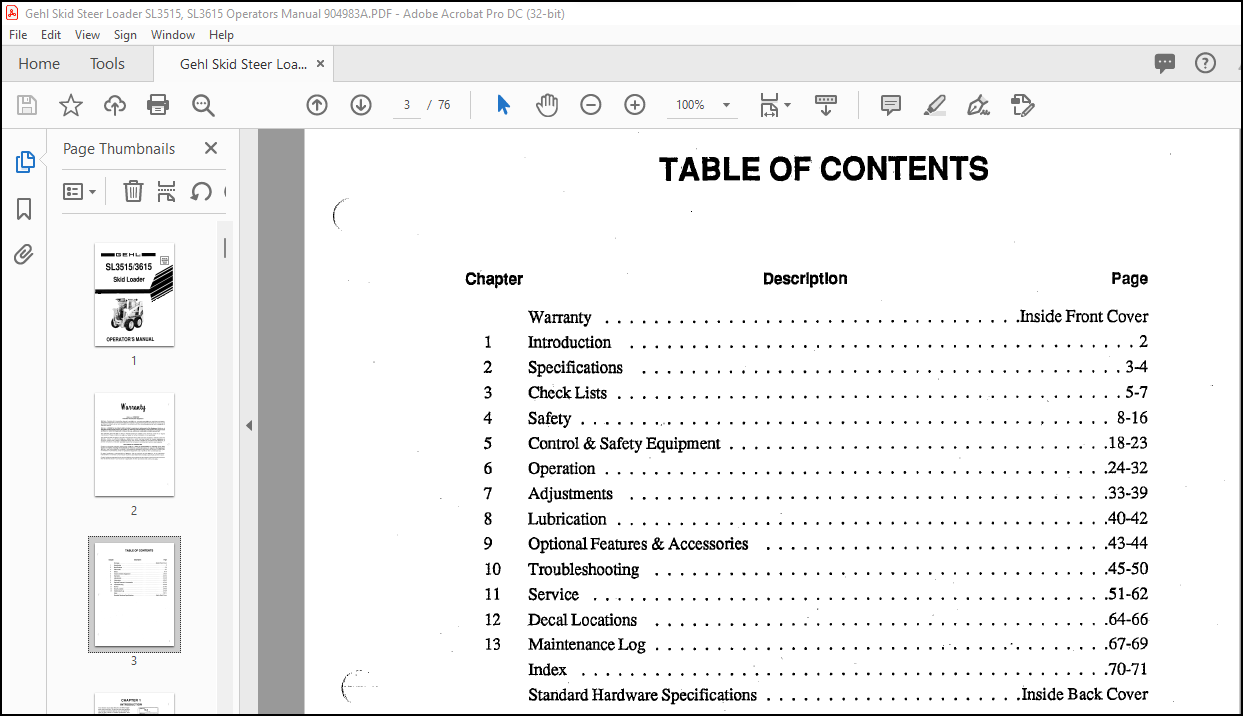
Task: Switch to the Tools tab
Action: 107,64
